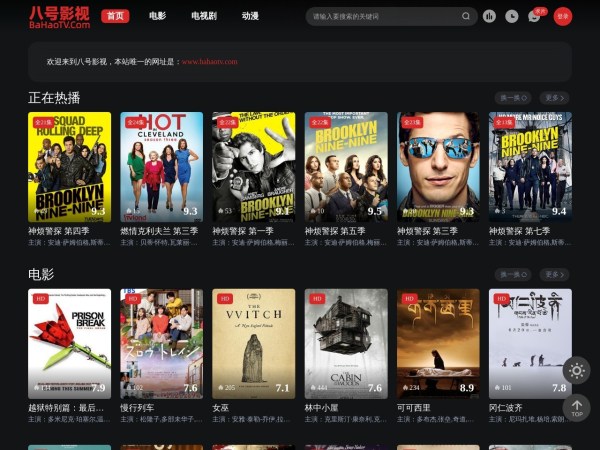600x450 pixels.
Task: Click the 八号影视 site logo
Action: point(59,16)
